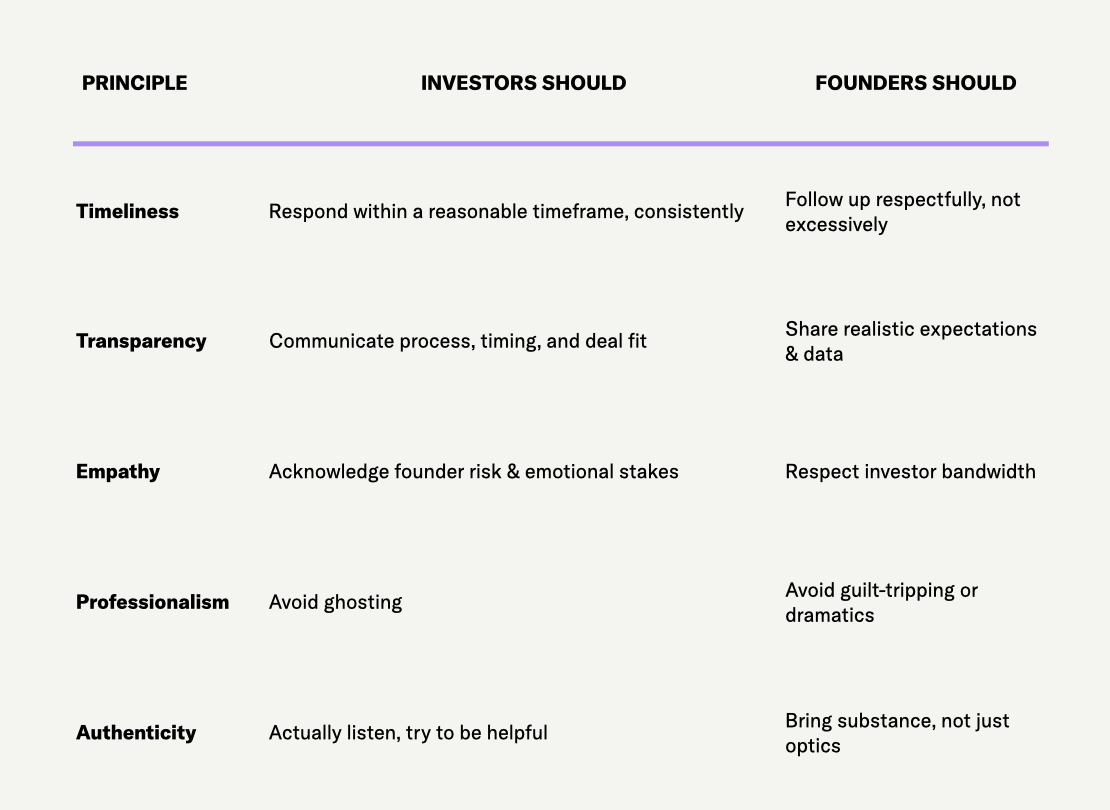Click the word 'dramatics'
The image size is (1110, 810).
[x=829, y=615]
